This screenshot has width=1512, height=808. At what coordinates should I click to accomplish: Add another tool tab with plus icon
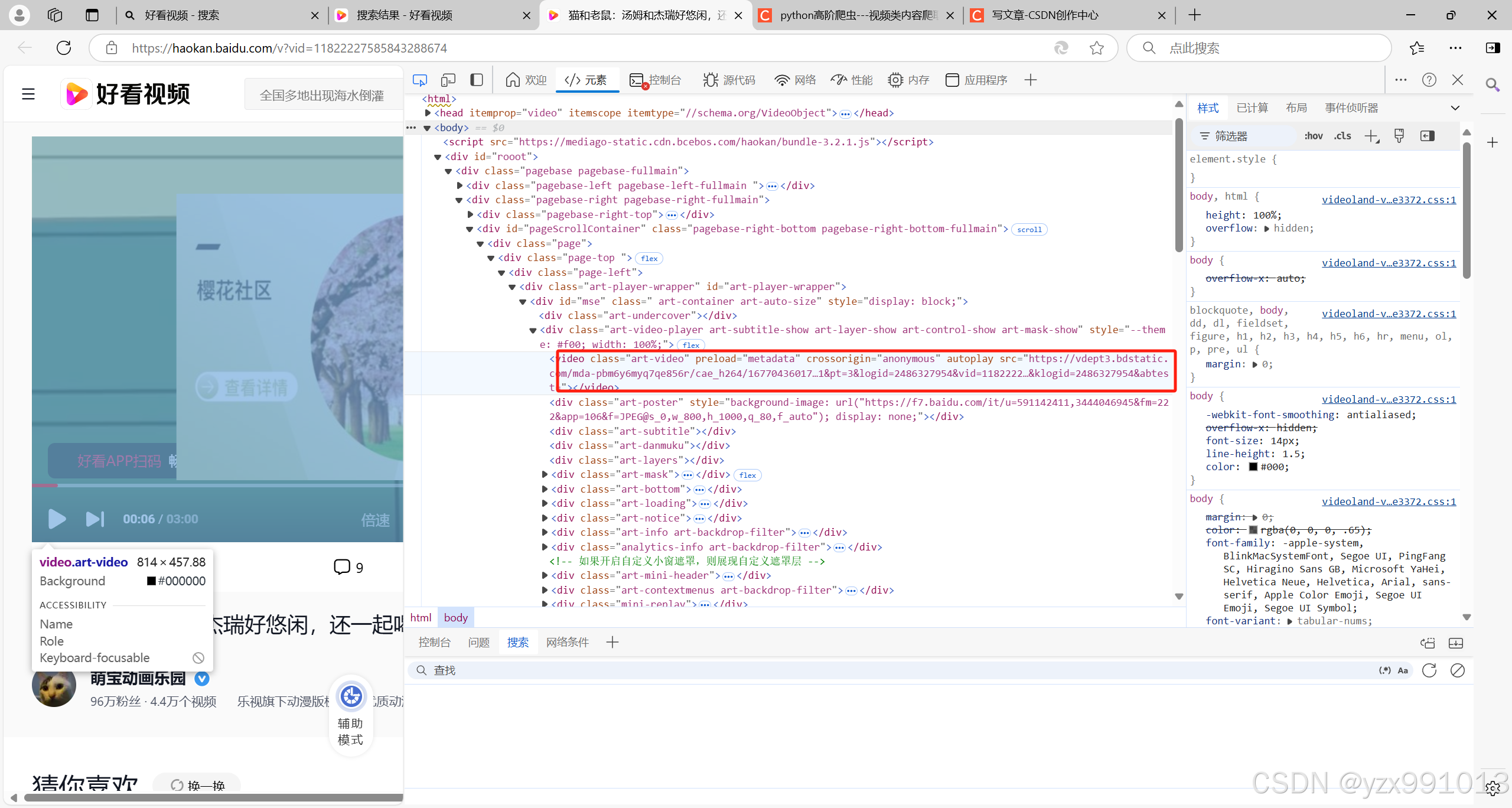click(x=1031, y=80)
